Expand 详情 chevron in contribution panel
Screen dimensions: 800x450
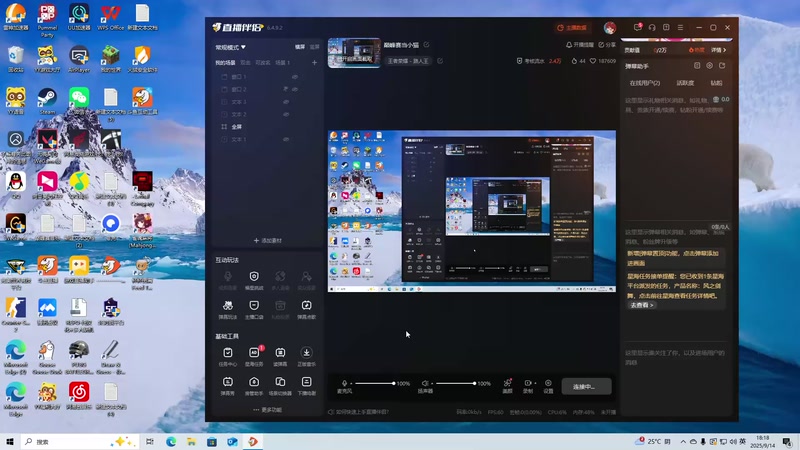tap(718, 50)
